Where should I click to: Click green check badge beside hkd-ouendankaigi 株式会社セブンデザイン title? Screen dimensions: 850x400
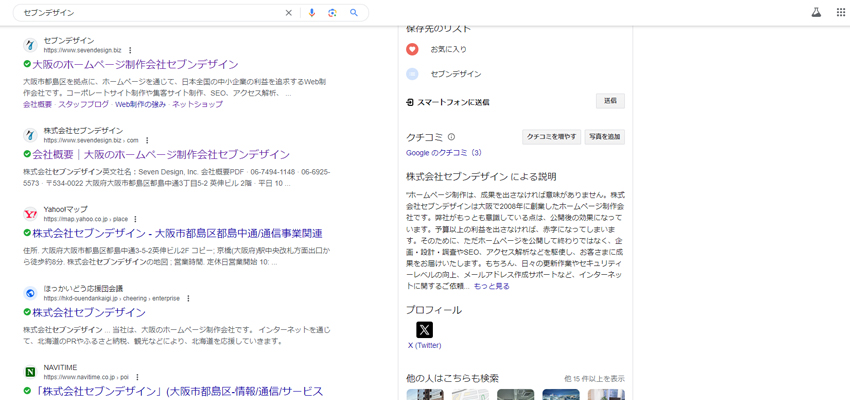pyautogui.click(x=27, y=313)
